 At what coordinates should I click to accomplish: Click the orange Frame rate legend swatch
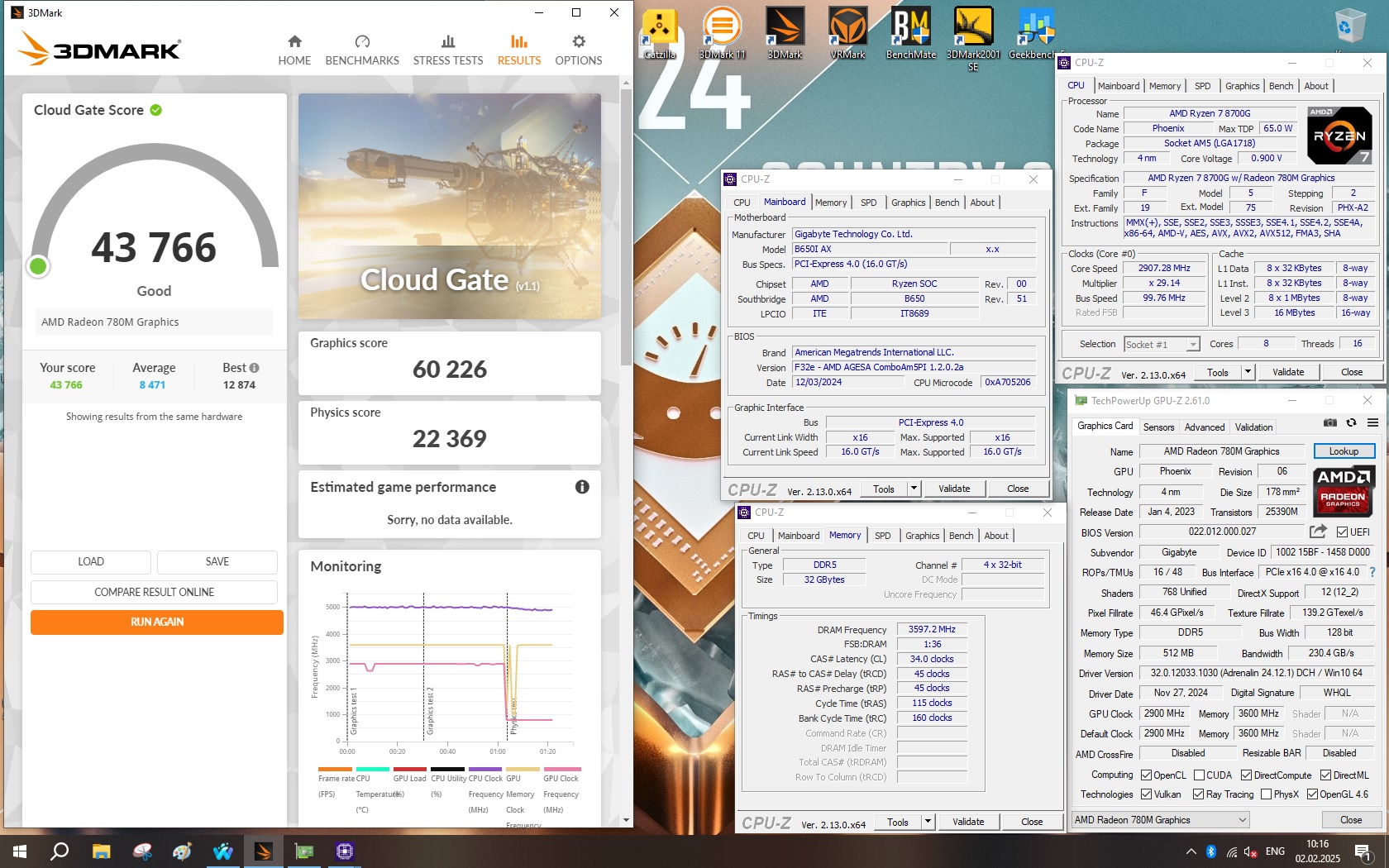tap(335, 769)
